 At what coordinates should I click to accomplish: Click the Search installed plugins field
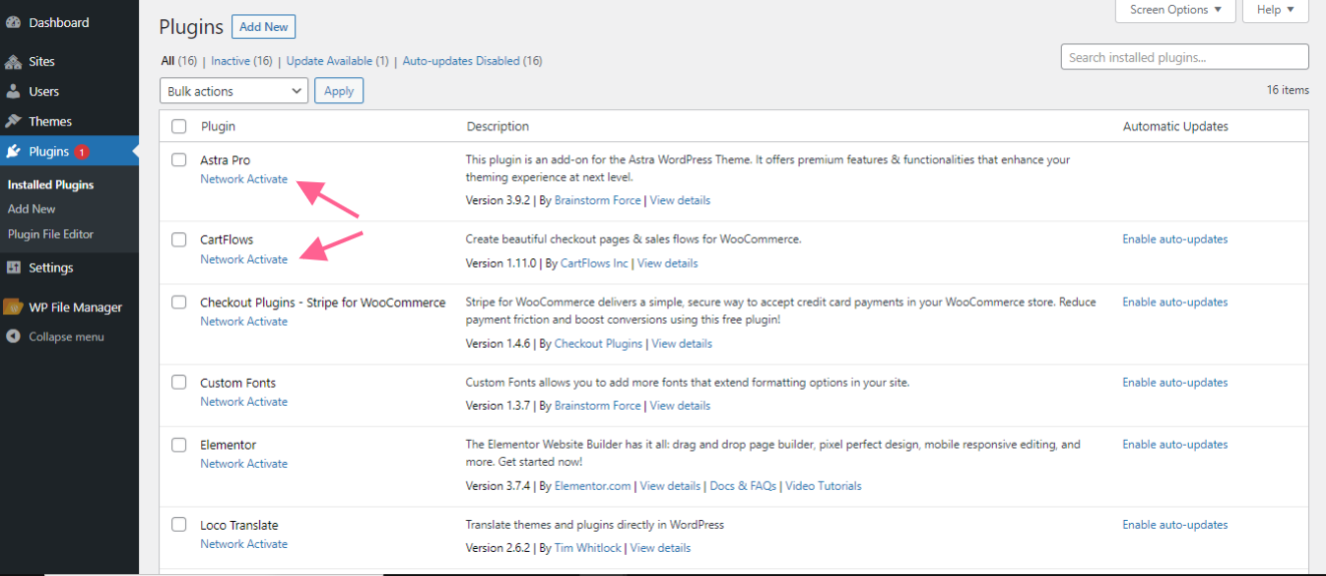click(1184, 57)
